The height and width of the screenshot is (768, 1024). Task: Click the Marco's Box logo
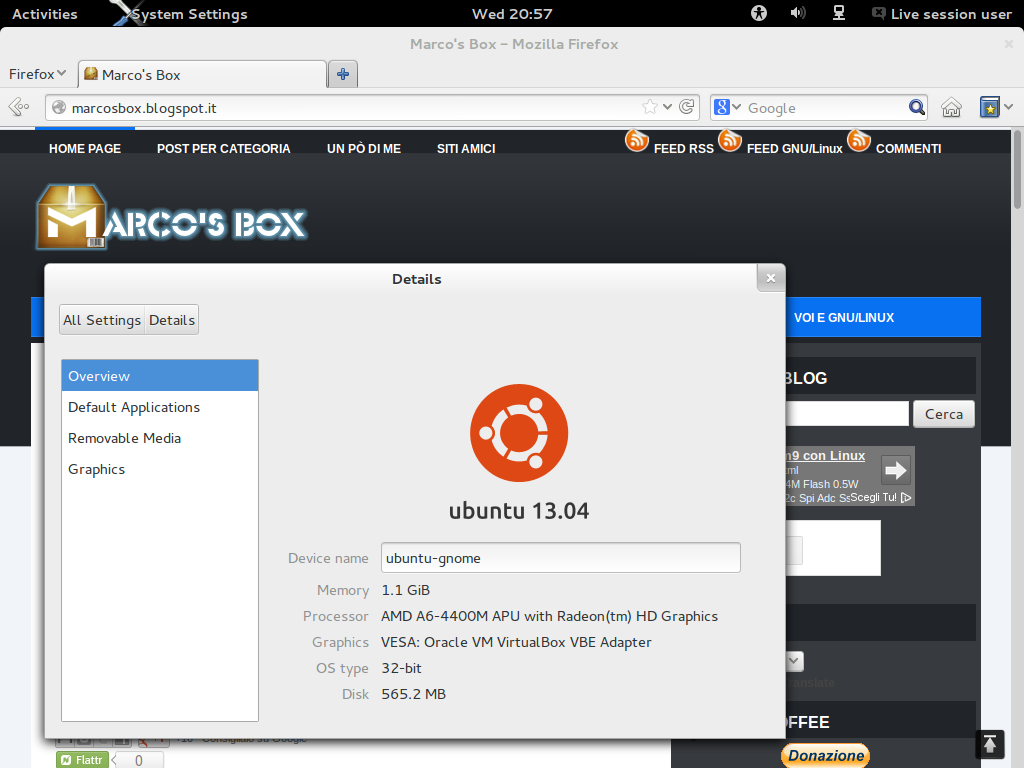coord(171,217)
